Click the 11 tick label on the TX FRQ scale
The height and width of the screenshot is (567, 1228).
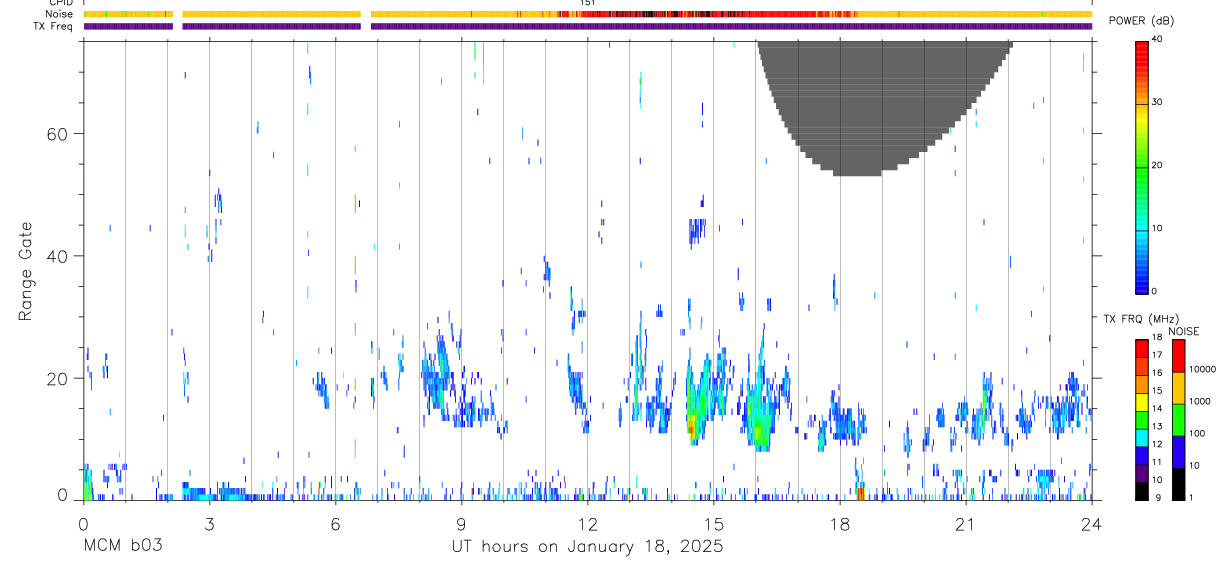pyautogui.click(x=1157, y=462)
